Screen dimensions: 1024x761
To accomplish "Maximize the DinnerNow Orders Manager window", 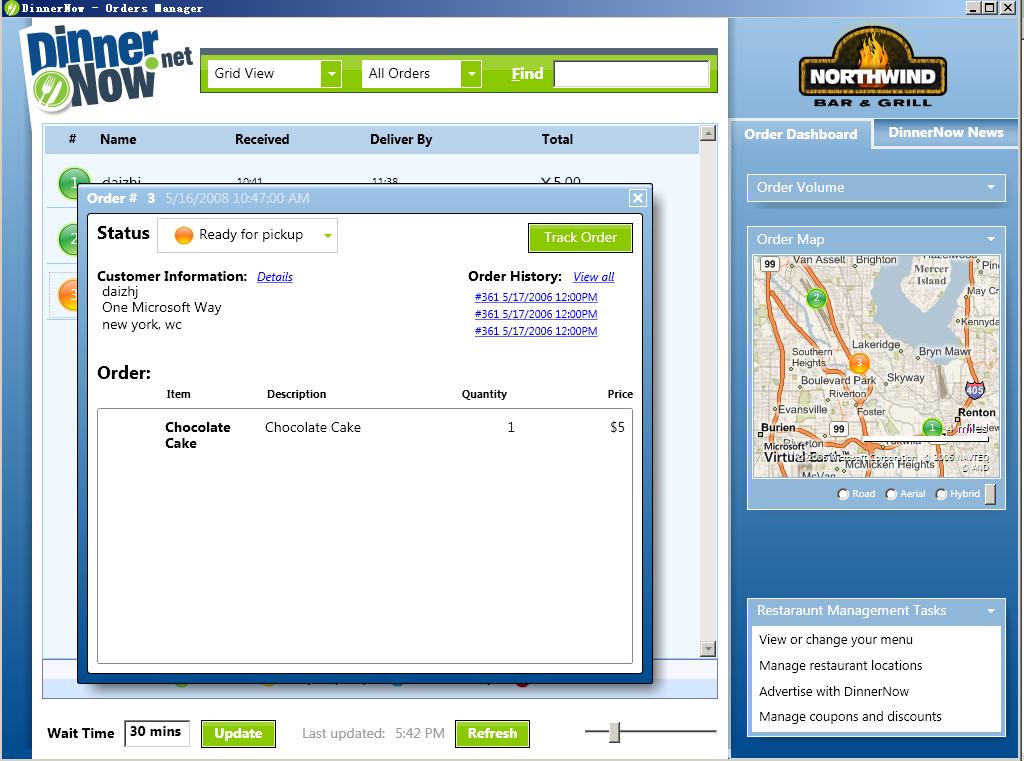I will pyautogui.click(x=990, y=8).
